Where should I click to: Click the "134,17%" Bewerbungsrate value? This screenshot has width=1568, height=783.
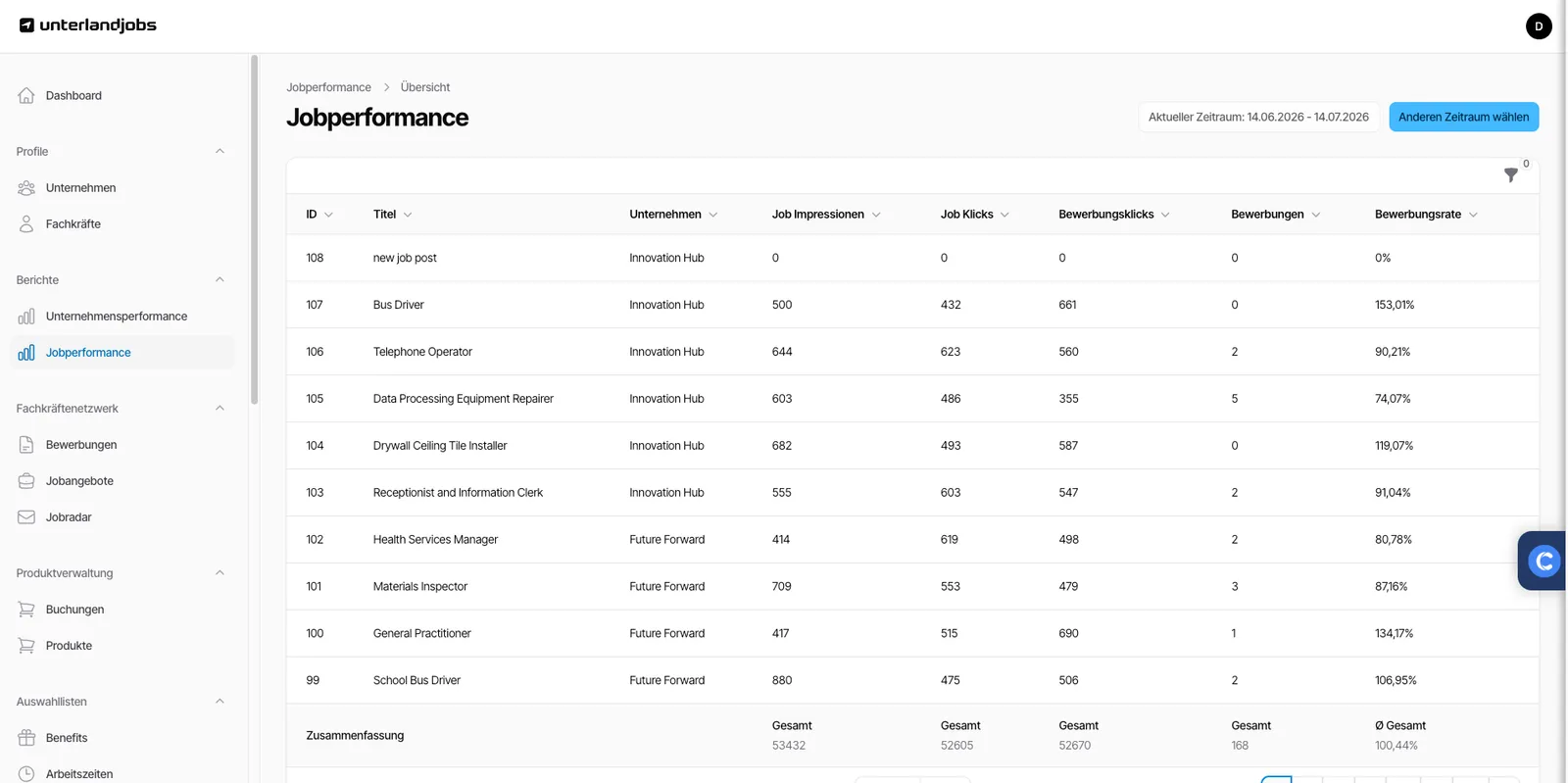tap(1394, 634)
